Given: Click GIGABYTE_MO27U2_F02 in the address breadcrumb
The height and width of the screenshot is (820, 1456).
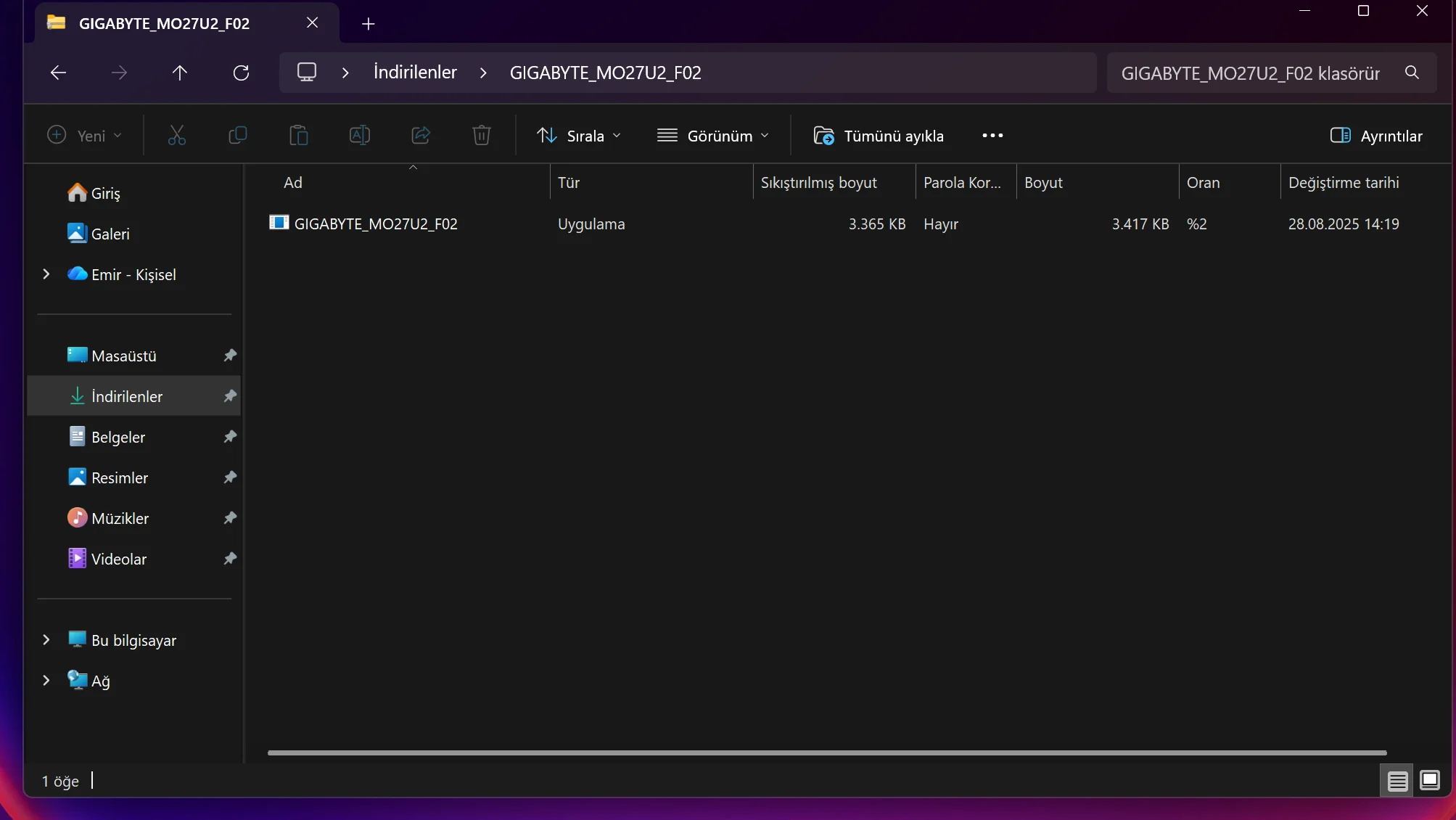Looking at the screenshot, I should coord(605,73).
